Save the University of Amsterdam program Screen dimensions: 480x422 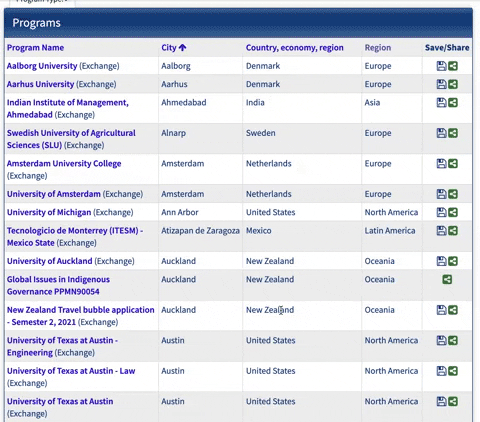[x=441, y=194]
